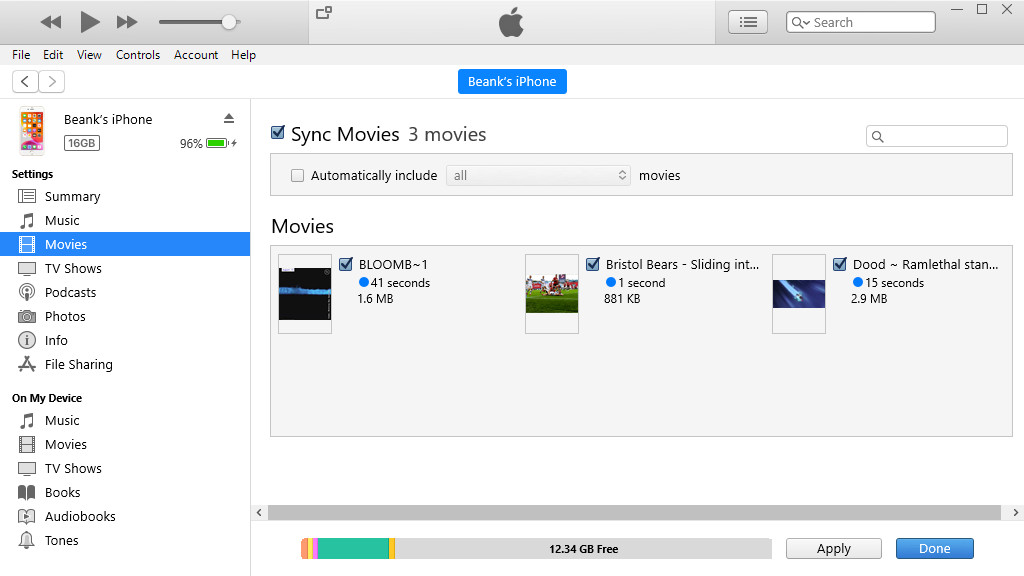Click the horizontal scrollbar track

[634, 513]
